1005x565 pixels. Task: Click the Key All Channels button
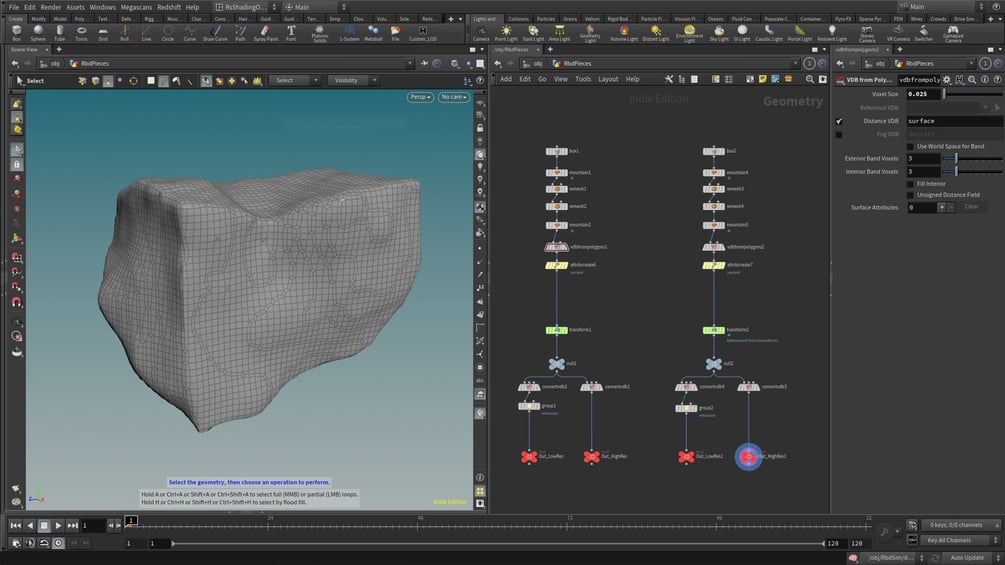pyautogui.click(x=948, y=540)
